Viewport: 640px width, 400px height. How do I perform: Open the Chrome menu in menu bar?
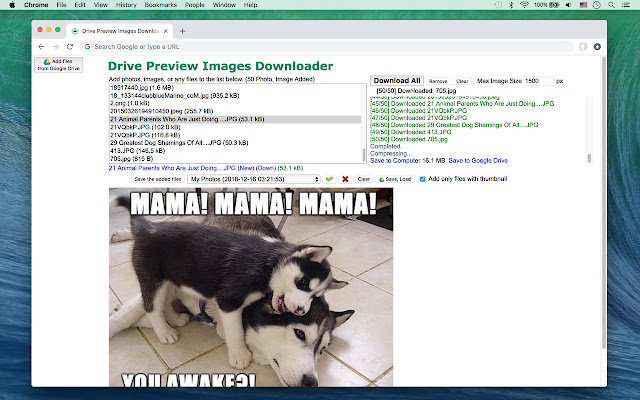[36, 5]
